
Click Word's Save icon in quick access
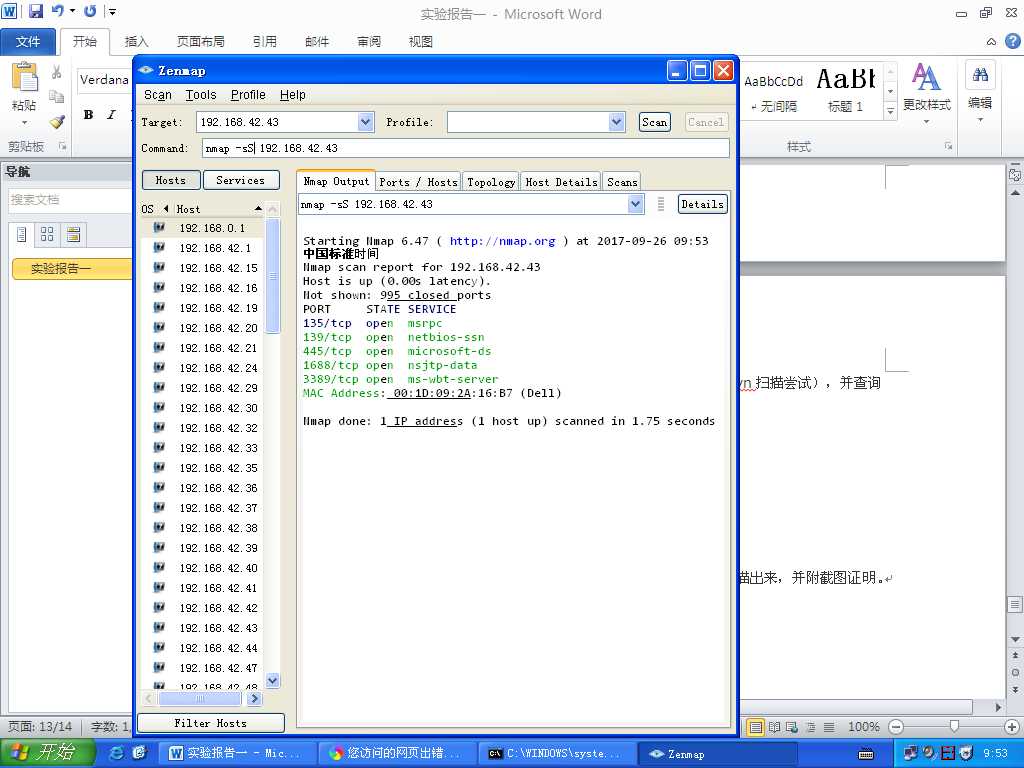[x=35, y=11]
